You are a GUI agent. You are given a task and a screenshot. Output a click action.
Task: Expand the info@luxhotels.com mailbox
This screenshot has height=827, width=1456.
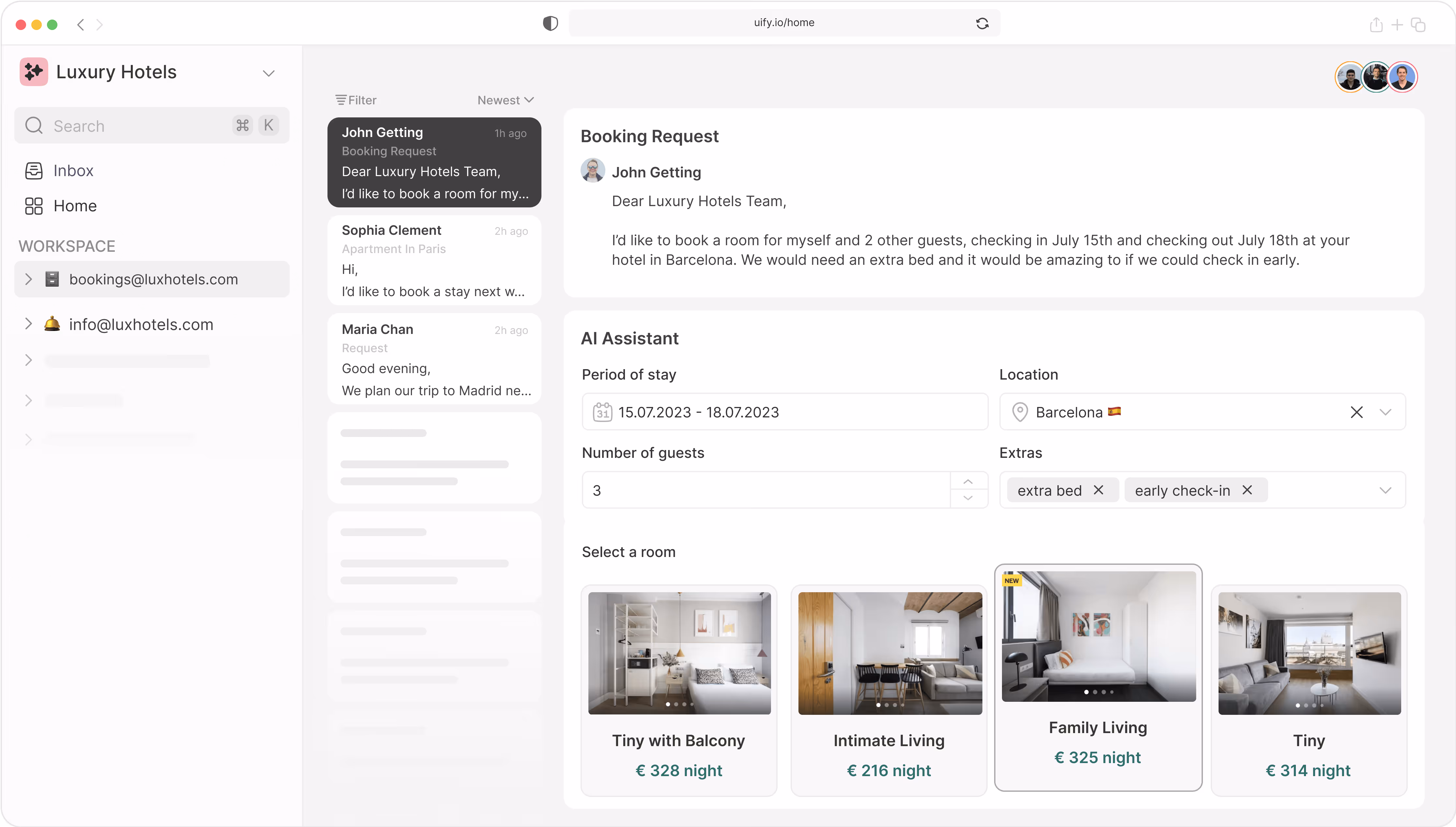(x=28, y=324)
